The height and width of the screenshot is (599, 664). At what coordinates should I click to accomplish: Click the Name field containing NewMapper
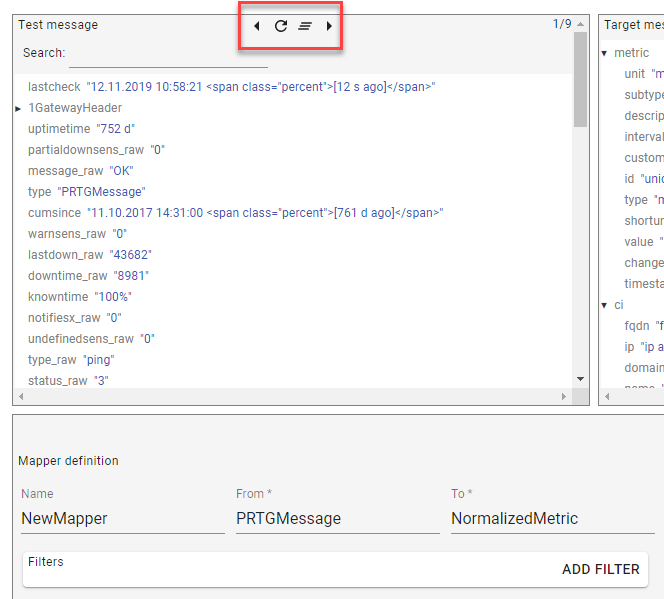point(118,518)
